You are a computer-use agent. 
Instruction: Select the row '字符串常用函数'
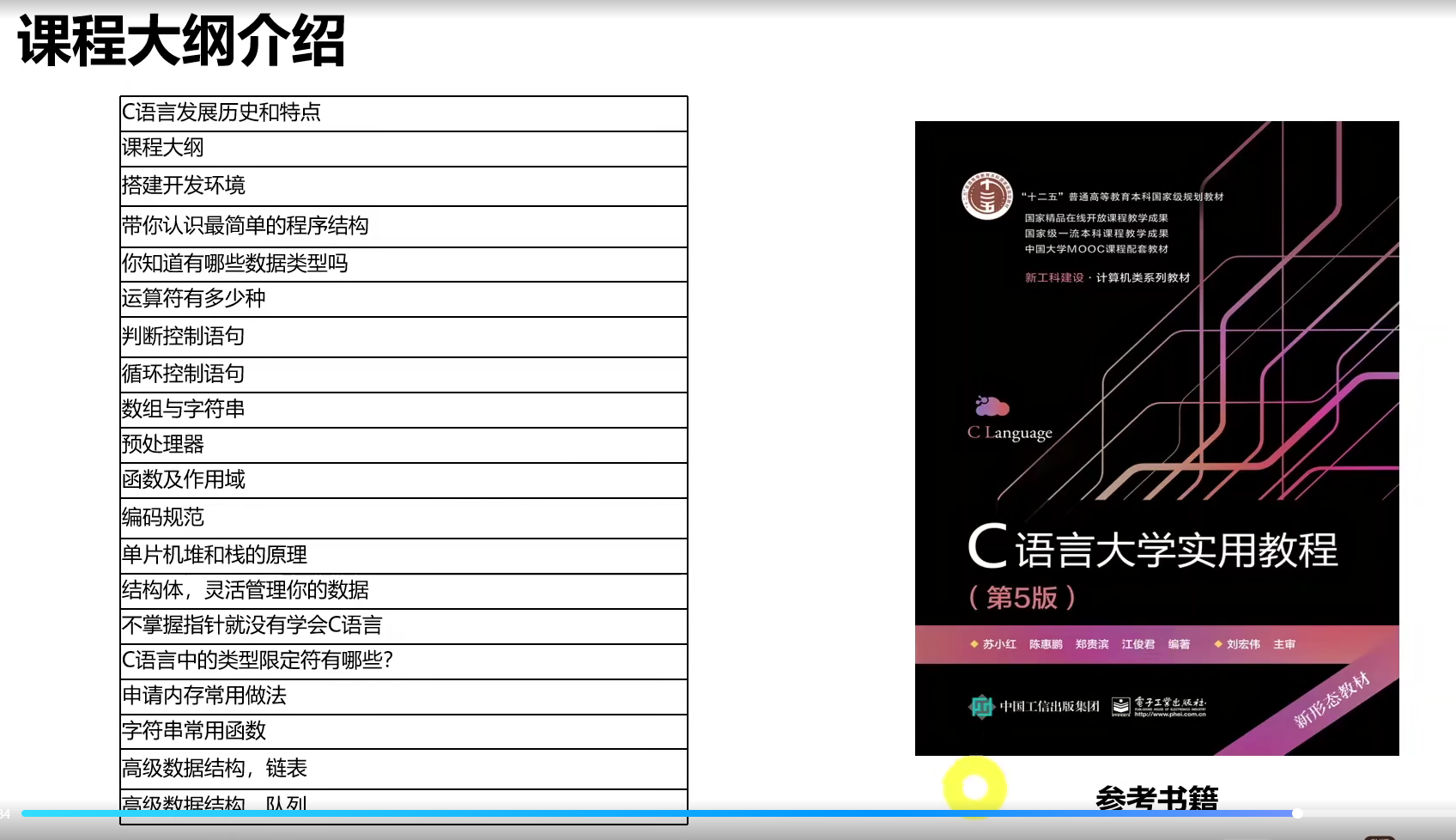[x=403, y=733]
